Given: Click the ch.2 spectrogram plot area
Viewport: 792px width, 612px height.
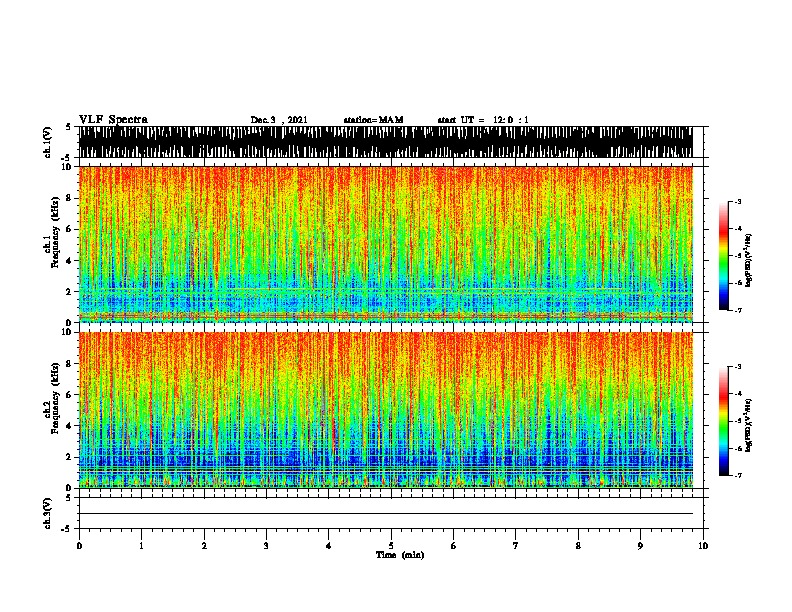Looking at the screenshot, I should [x=385, y=410].
